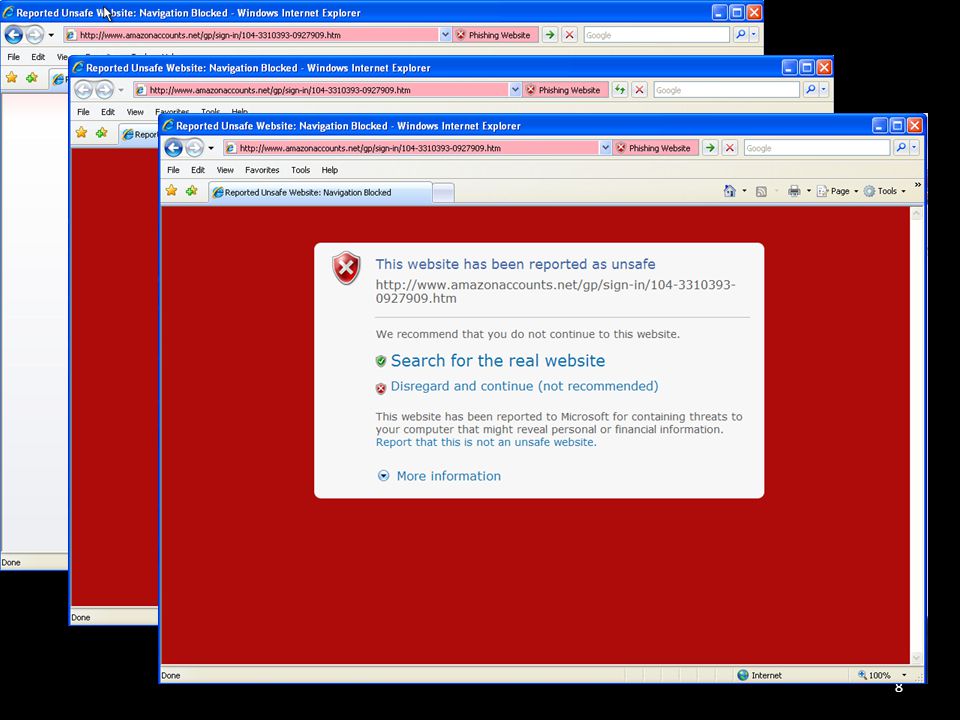Click the Add to Favorites star-plus icon in front window

[x=192, y=191]
